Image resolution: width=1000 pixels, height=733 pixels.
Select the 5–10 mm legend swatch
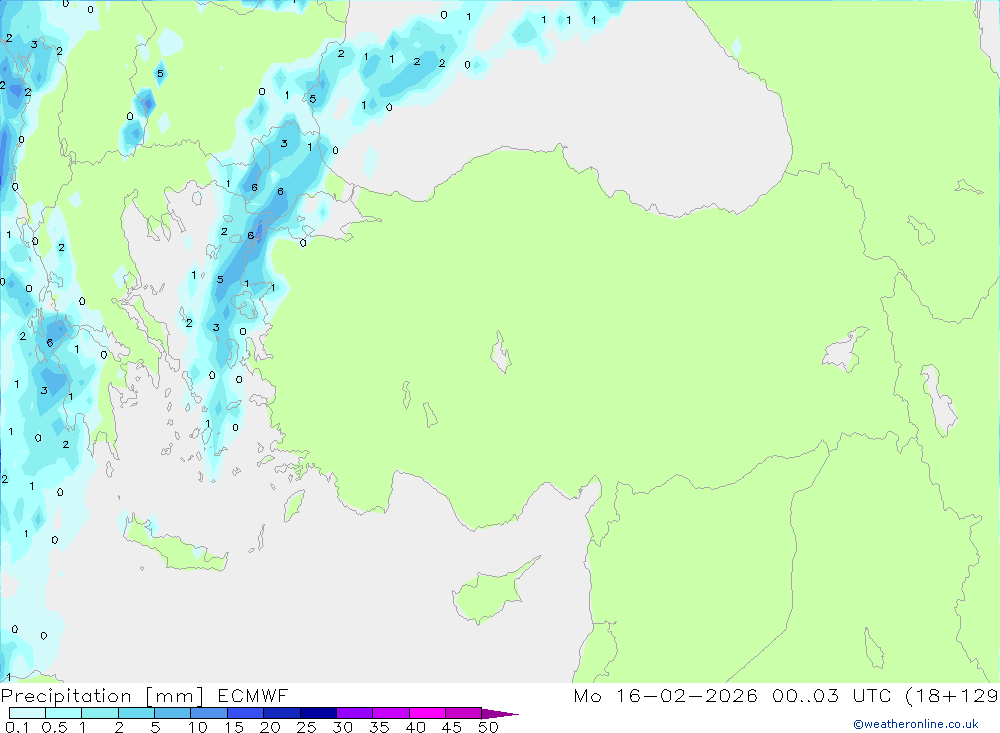pos(173,713)
